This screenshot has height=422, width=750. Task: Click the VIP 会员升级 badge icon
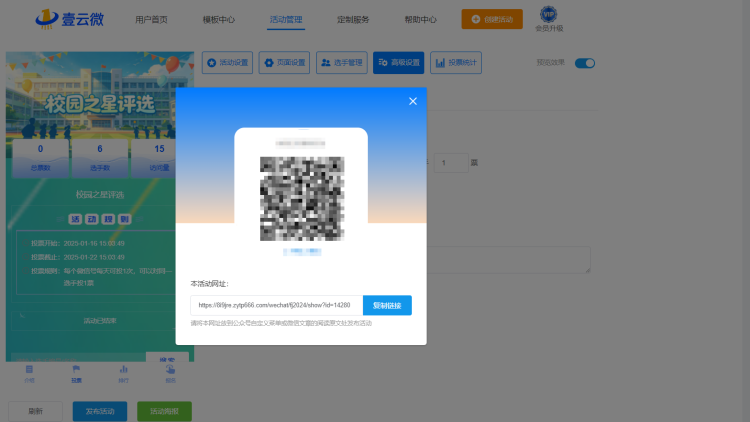(x=549, y=14)
